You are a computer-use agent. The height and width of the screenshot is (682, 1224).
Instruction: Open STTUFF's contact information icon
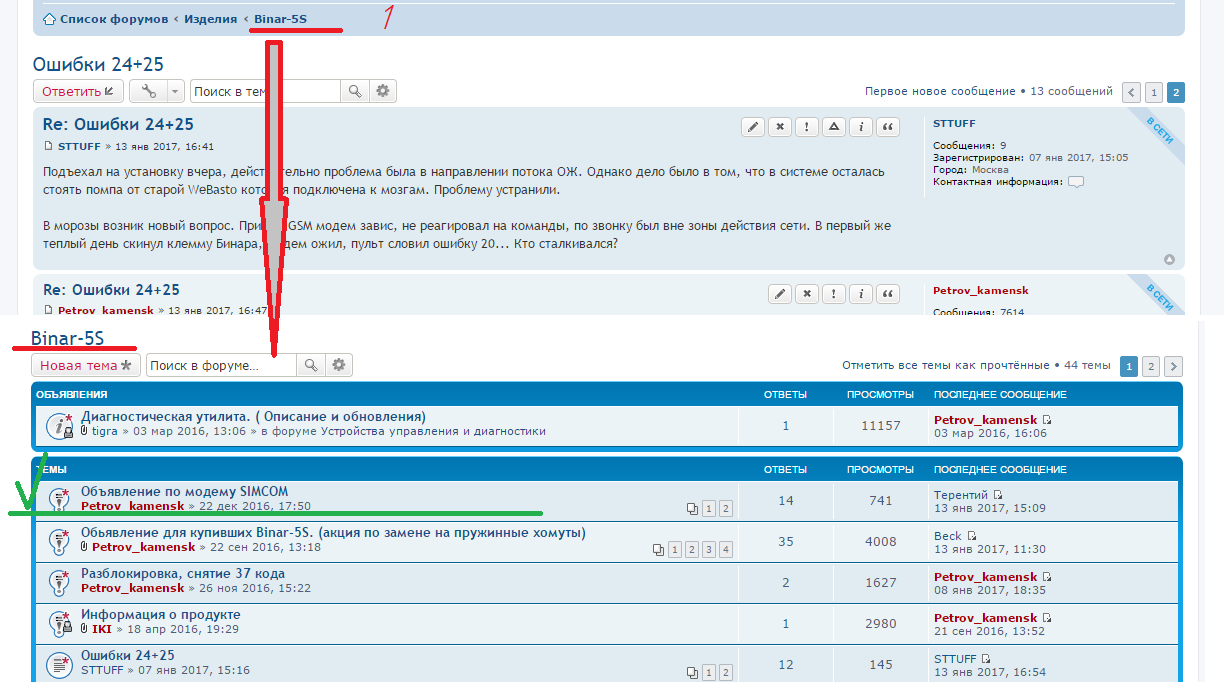click(x=1076, y=182)
